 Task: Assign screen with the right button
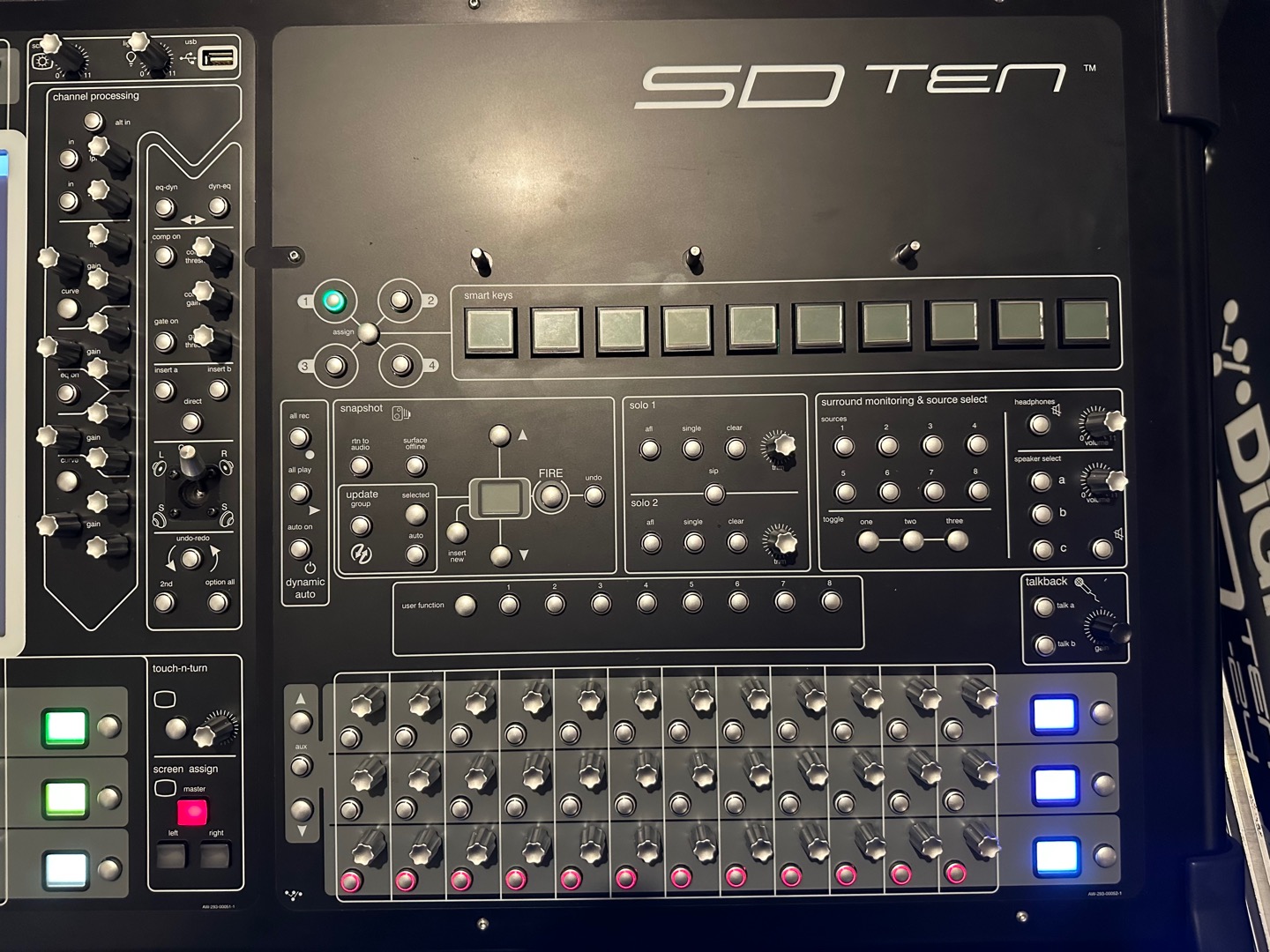(x=215, y=854)
